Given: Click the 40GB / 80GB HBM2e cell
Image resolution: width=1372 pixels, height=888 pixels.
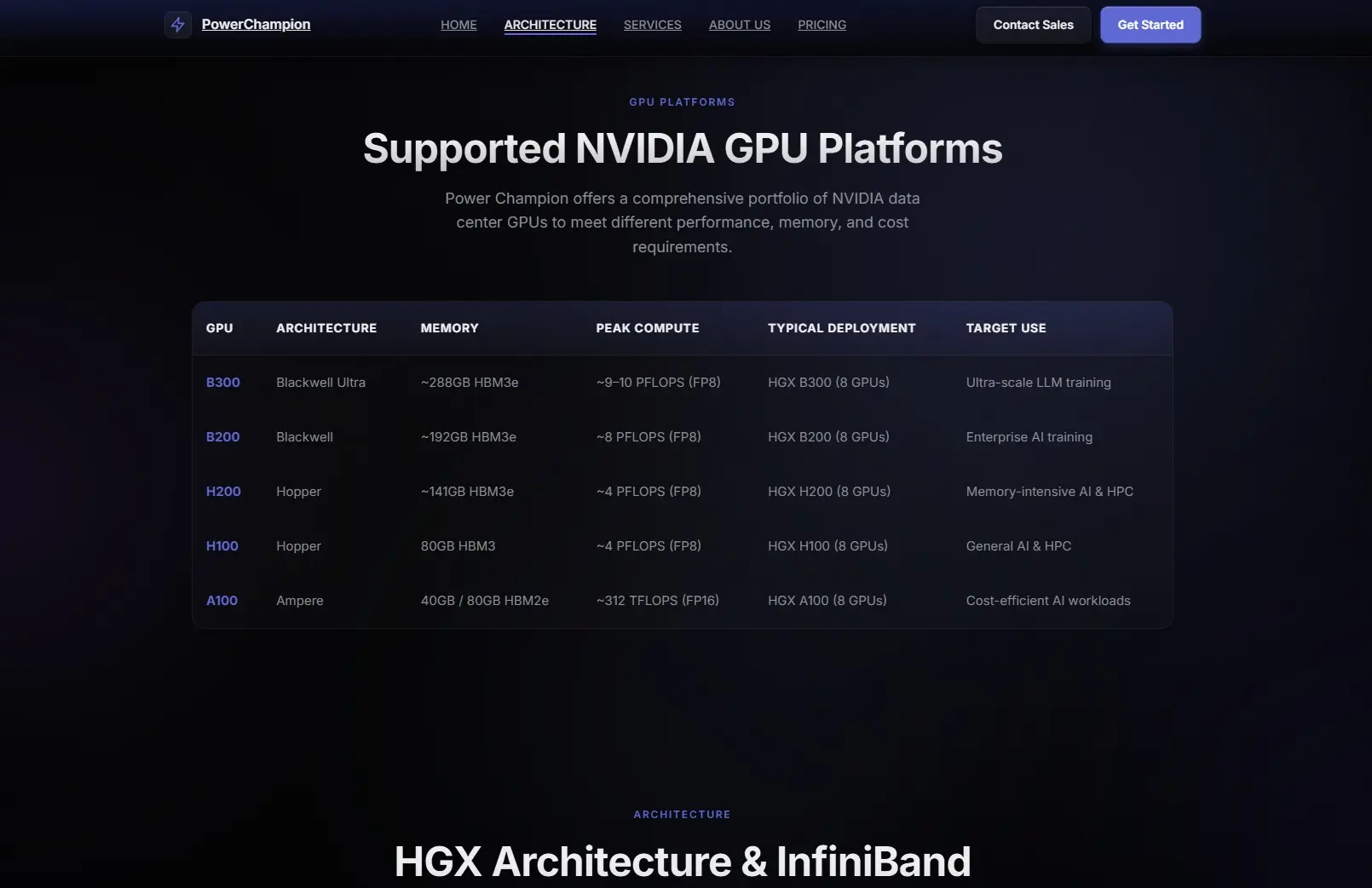Looking at the screenshot, I should 485,601.
